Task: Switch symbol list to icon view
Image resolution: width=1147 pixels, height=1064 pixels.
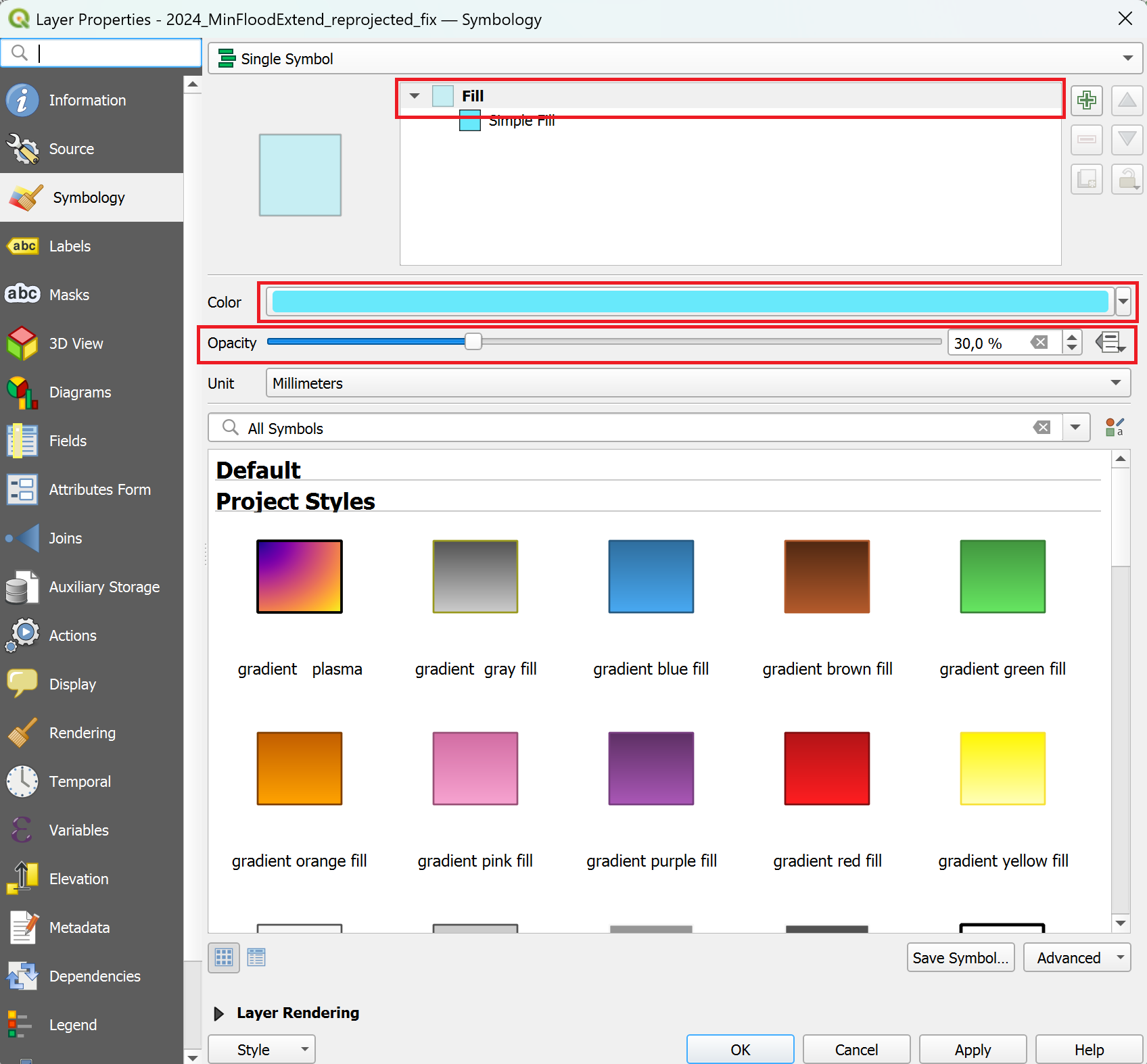Action: (x=224, y=957)
